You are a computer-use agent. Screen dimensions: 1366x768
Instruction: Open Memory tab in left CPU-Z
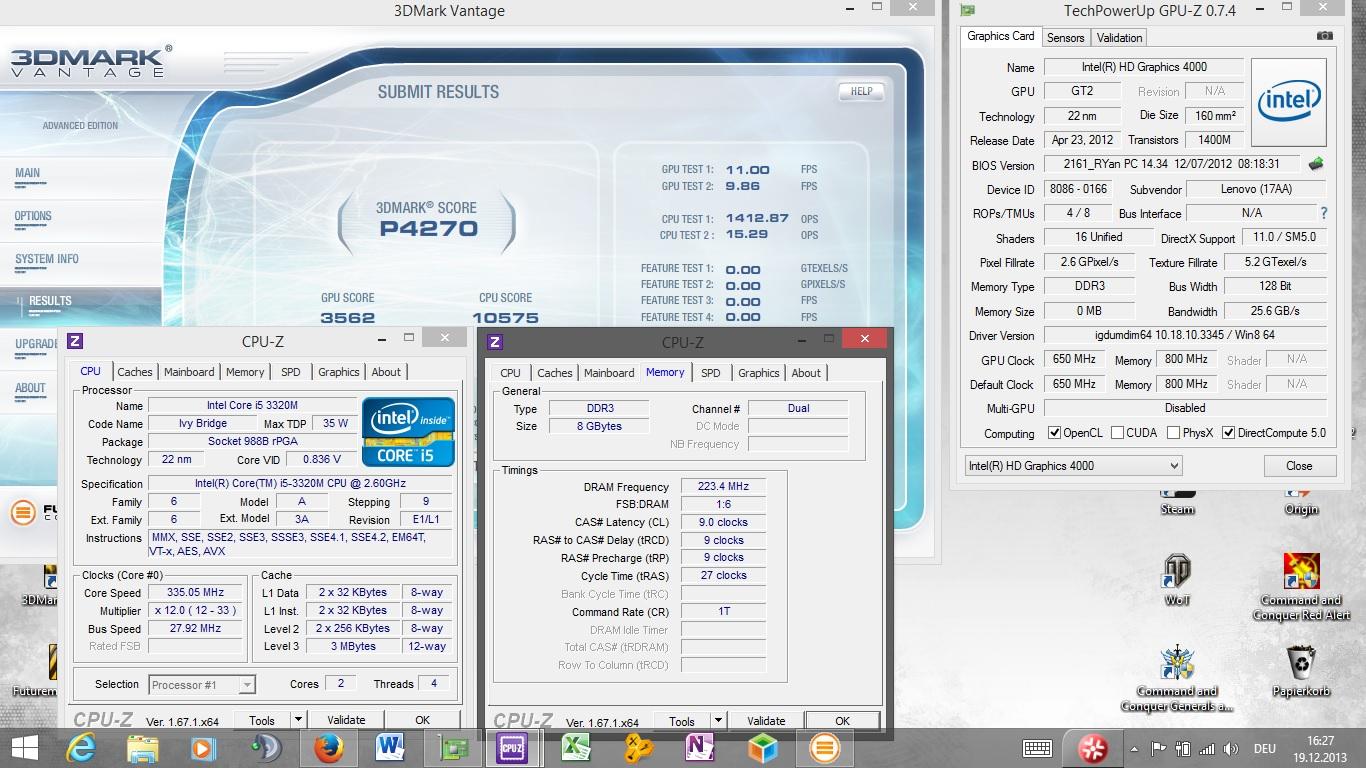(245, 372)
